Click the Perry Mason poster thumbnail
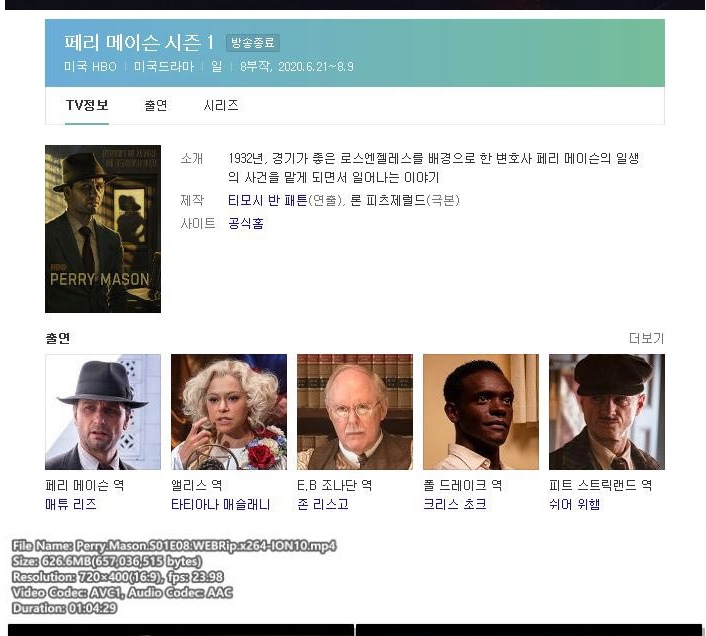The image size is (706, 636). (x=103, y=229)
